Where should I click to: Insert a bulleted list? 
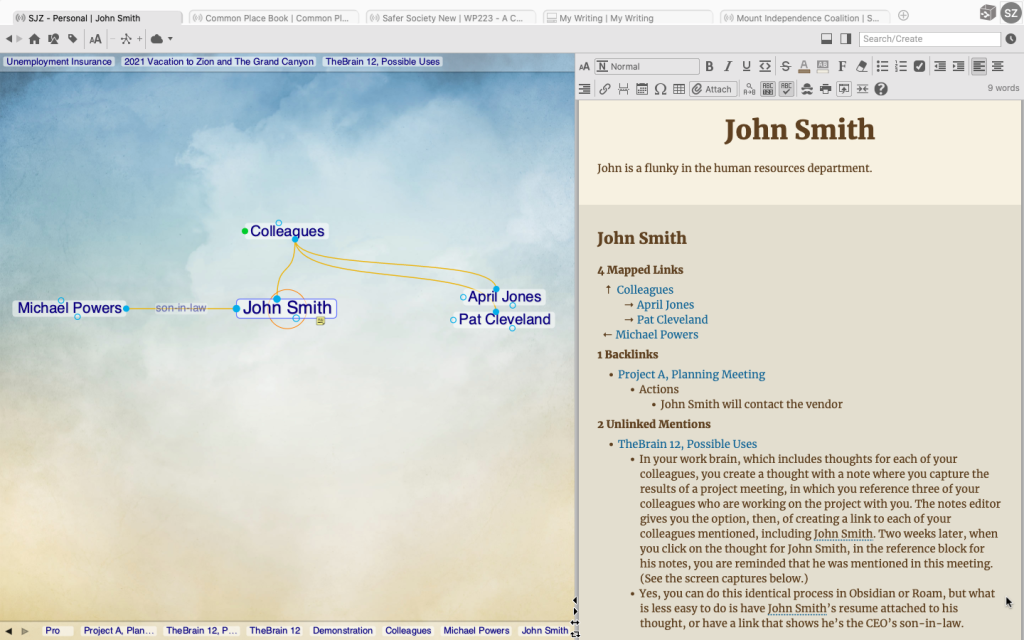(882, 66)
